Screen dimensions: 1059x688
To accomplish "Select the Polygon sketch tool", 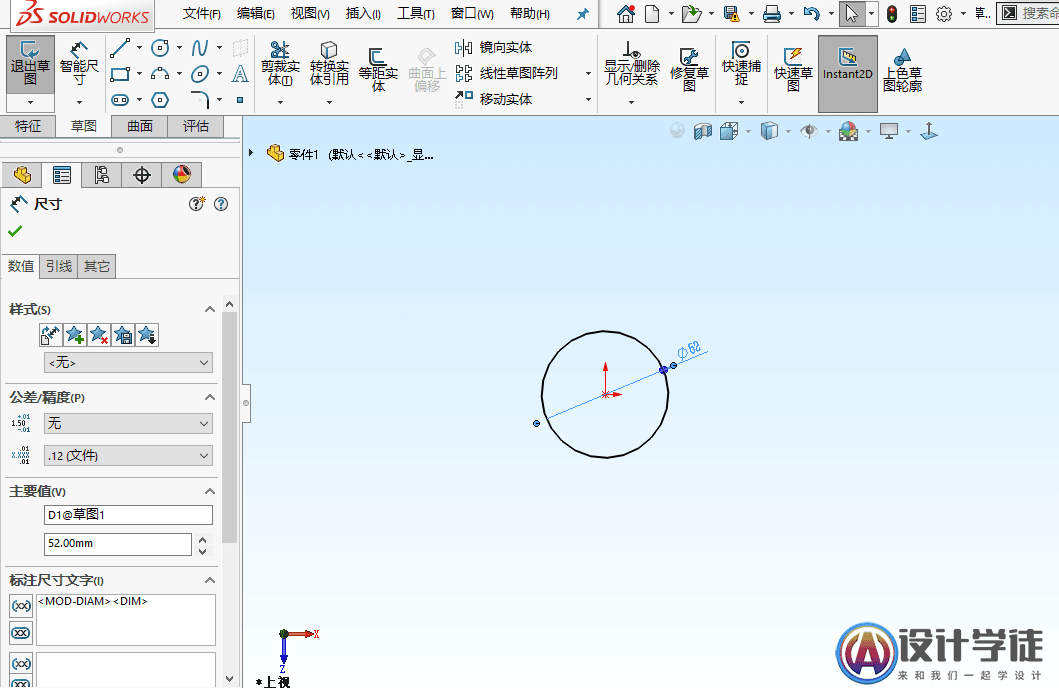I will point(160,100).
